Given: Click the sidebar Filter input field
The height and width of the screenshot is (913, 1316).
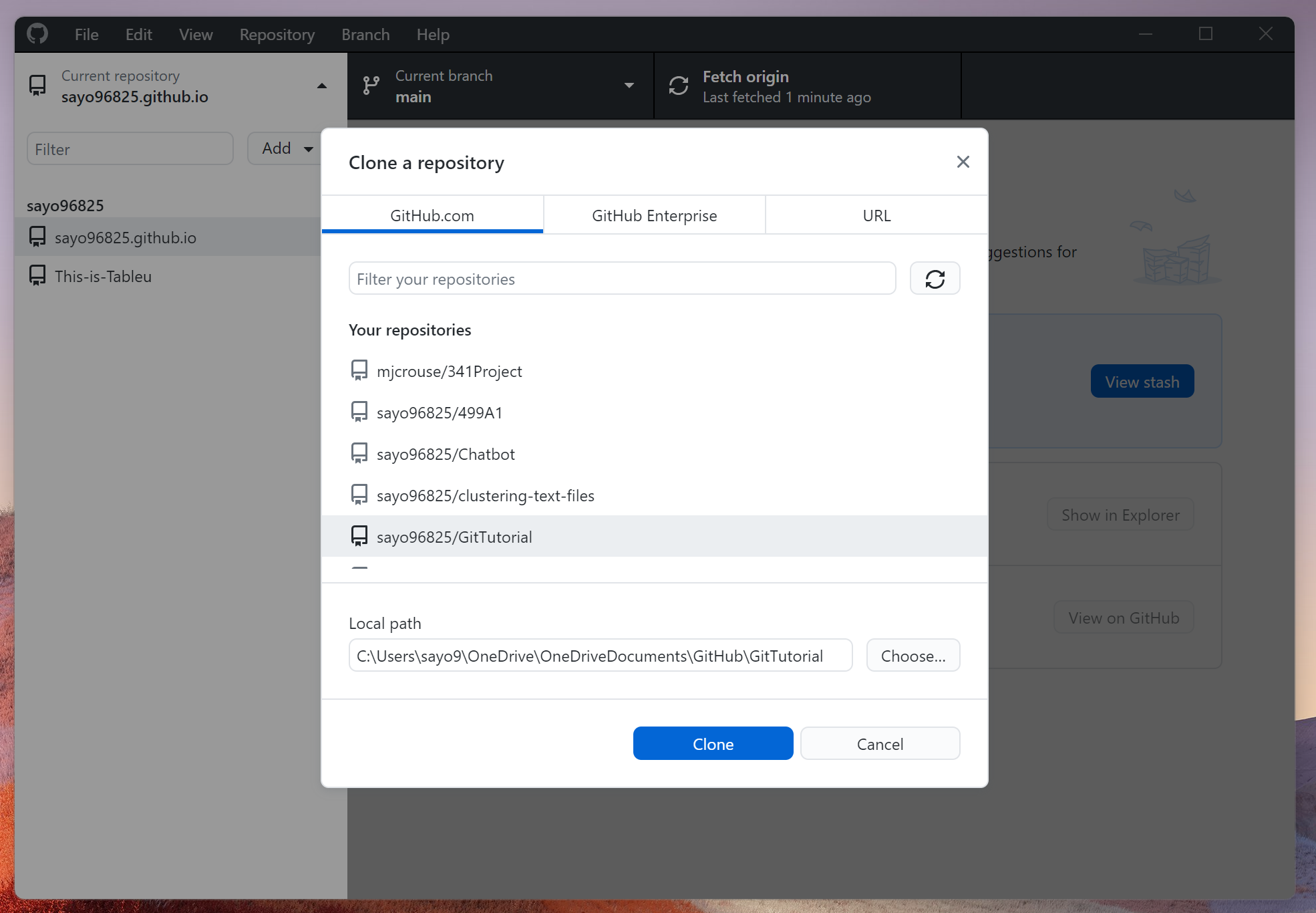Looking at the screenshot, I should 130,148.
